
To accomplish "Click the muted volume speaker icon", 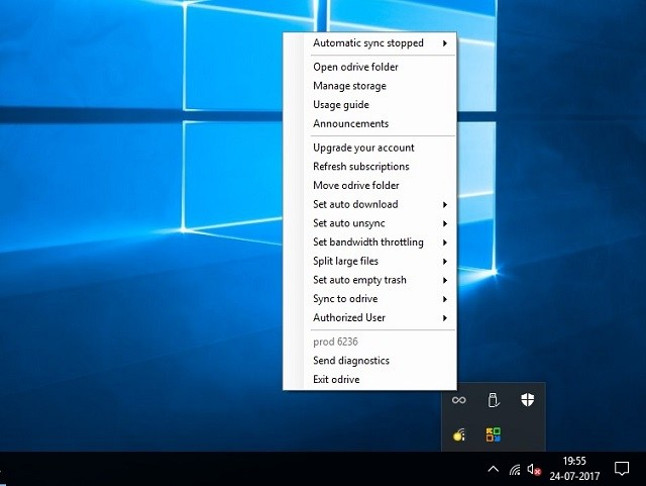I will coord(534,470).
